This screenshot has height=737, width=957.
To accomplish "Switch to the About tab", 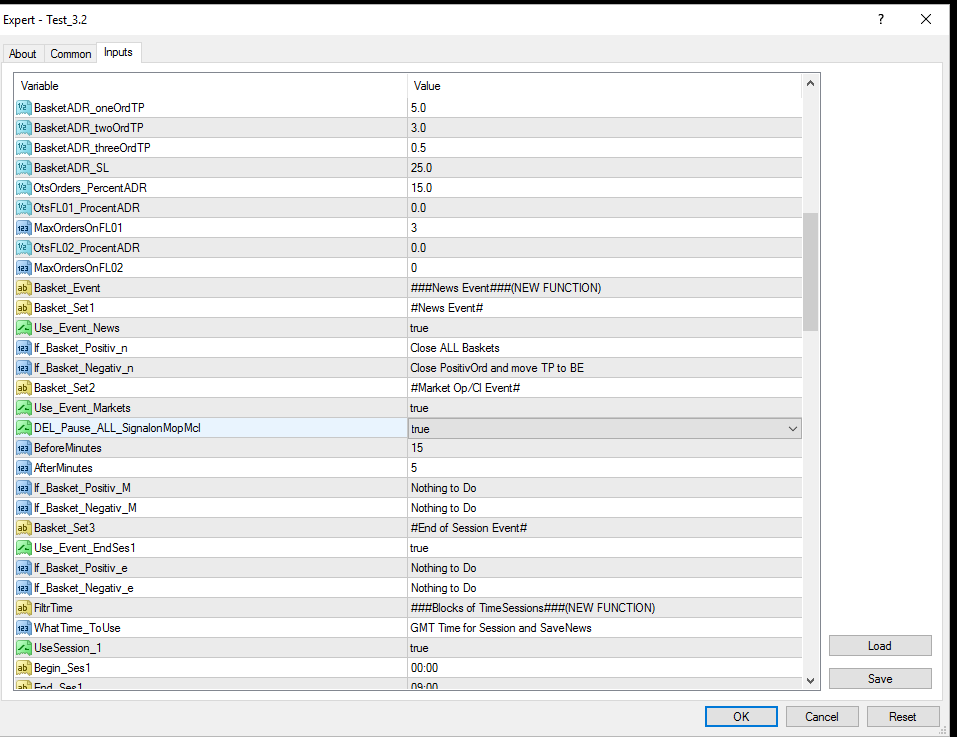I will tap(23, 54).
